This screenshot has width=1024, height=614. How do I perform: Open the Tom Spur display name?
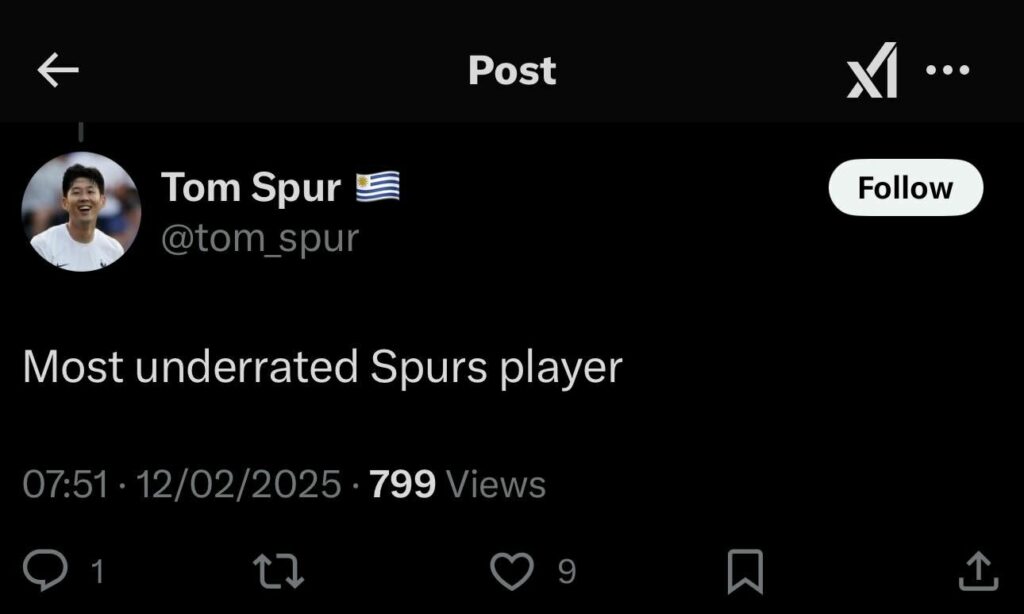tap(251, 187)
